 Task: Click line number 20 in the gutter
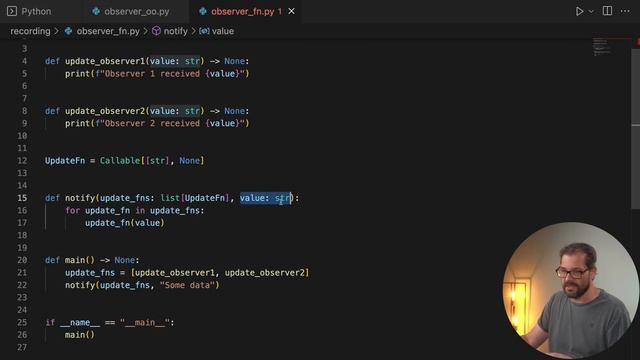pyautogui.click(x=22, y=260)
